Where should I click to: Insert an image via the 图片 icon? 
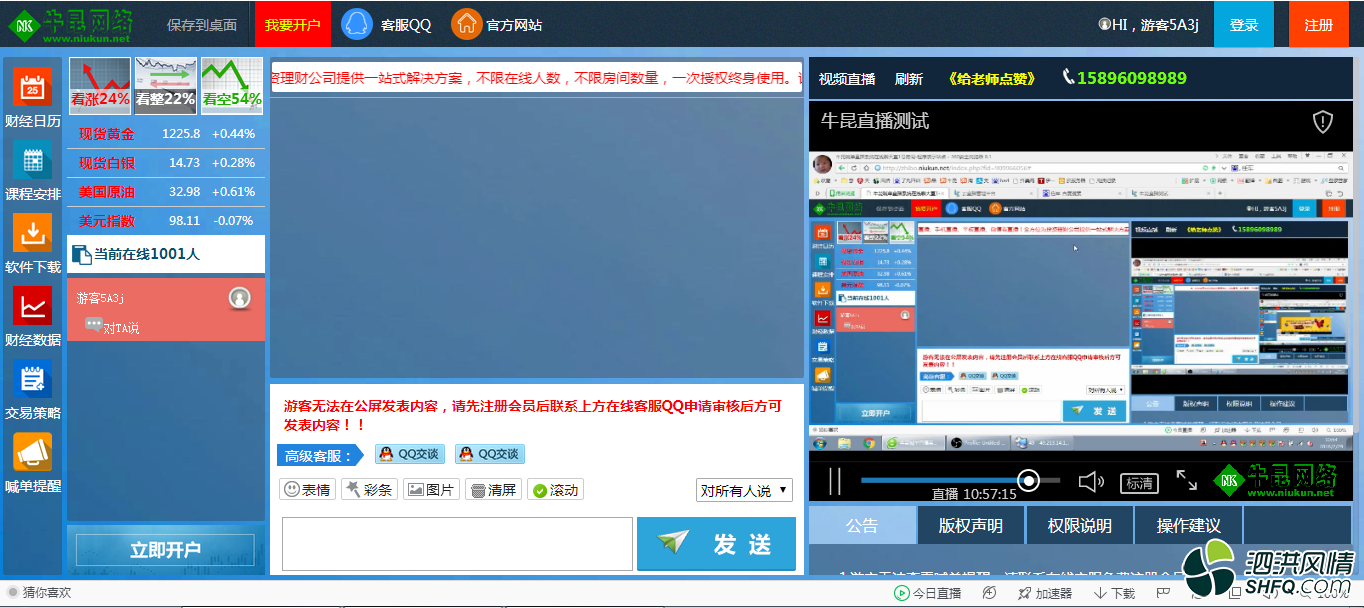[431, 489]
